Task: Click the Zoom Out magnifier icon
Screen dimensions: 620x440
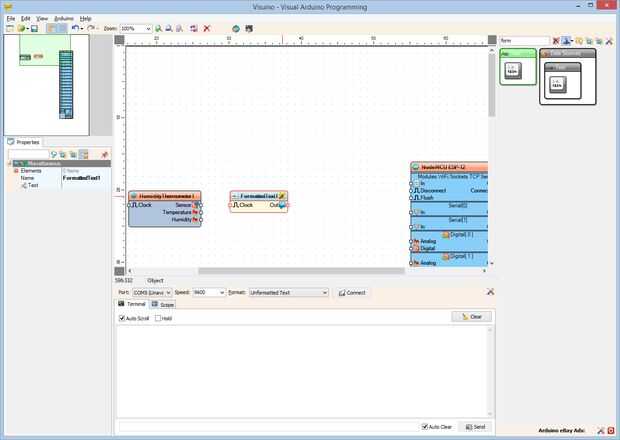Action: [x=169, y=28]
